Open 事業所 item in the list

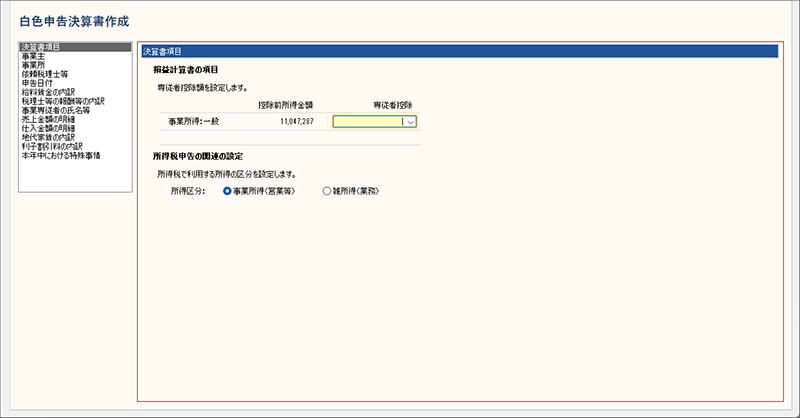click(32, 65)
